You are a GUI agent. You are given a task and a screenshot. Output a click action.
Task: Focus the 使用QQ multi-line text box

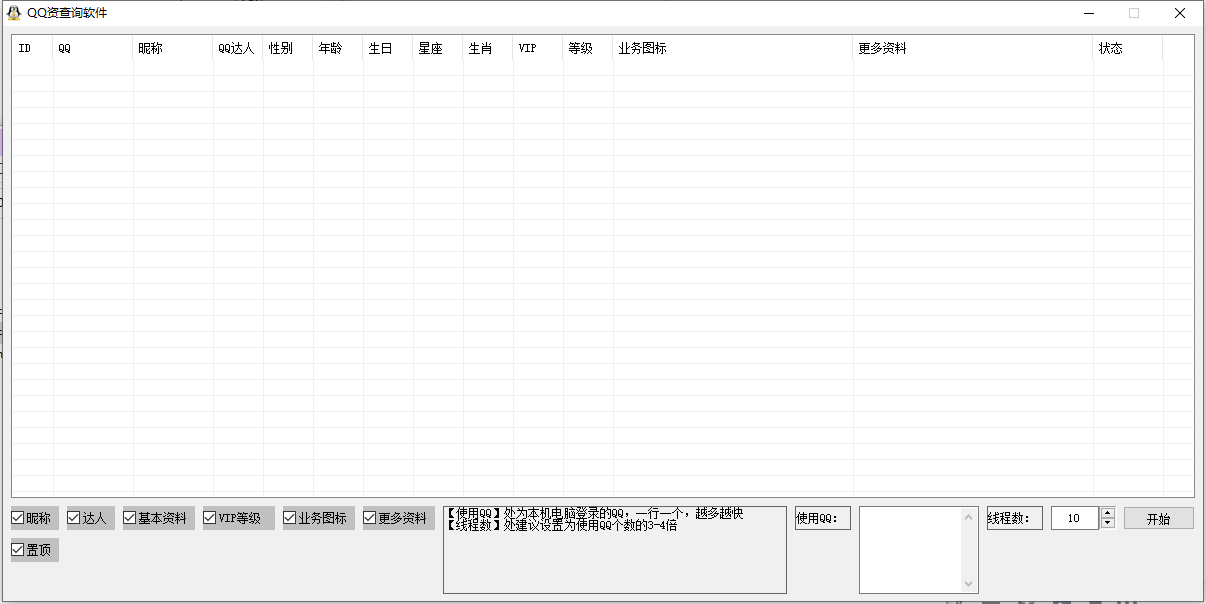910,549
